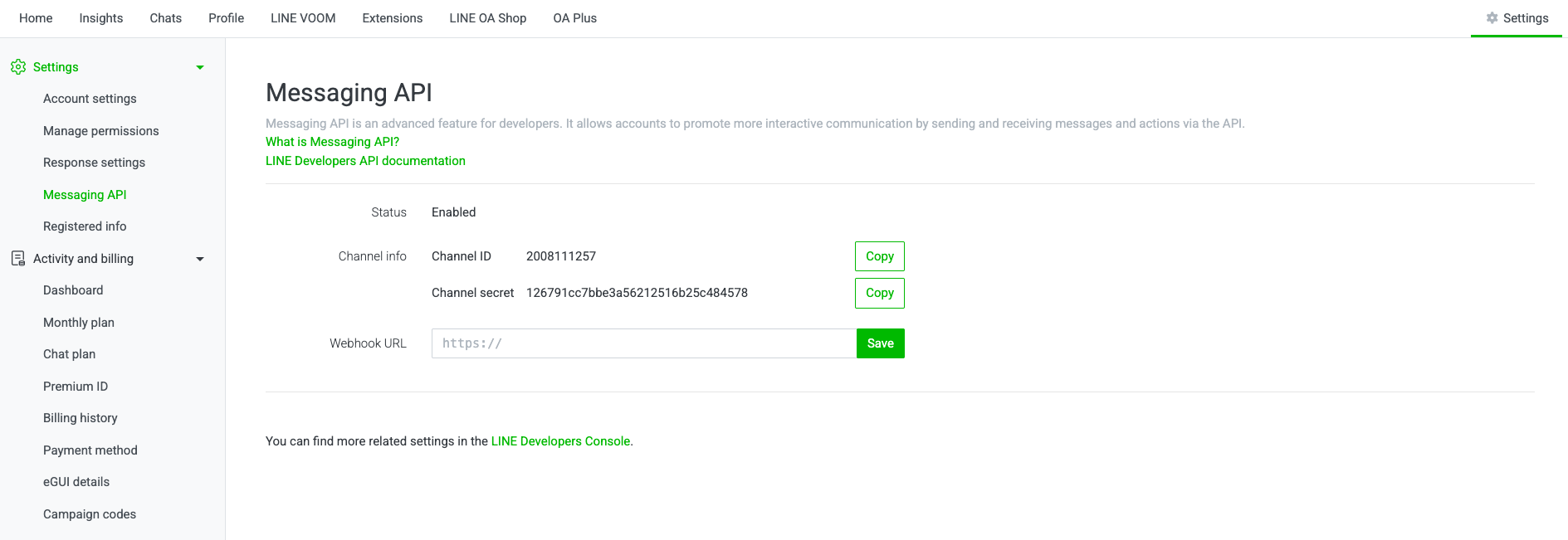Select Messaging API in sidebar
Viewport: 1568px width, 540px height.
click(x=85, y=195)
